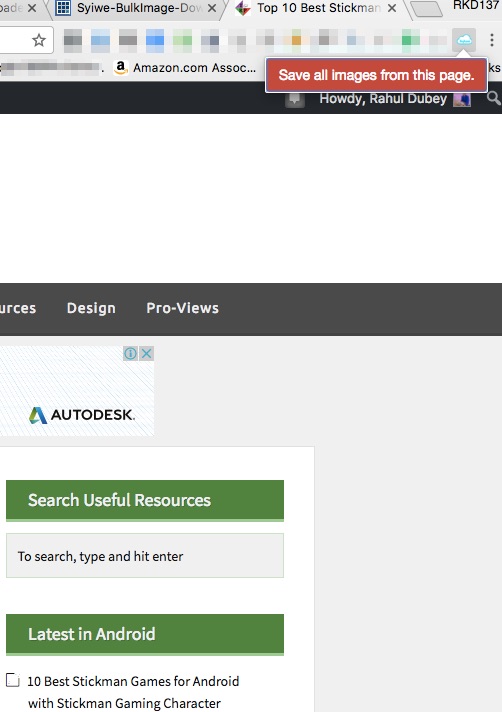The width and height of the screenshot is (502, 712).
Task: Open the Amazon.com Associates bookmark
Action: [x=185, y=68]
